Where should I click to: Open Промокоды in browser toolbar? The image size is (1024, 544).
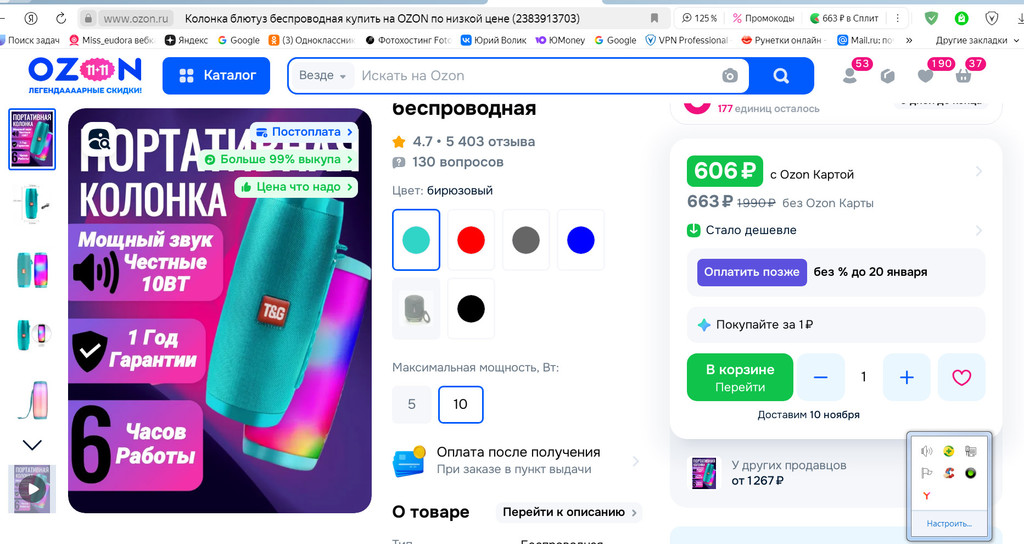[x=763, y=18]
